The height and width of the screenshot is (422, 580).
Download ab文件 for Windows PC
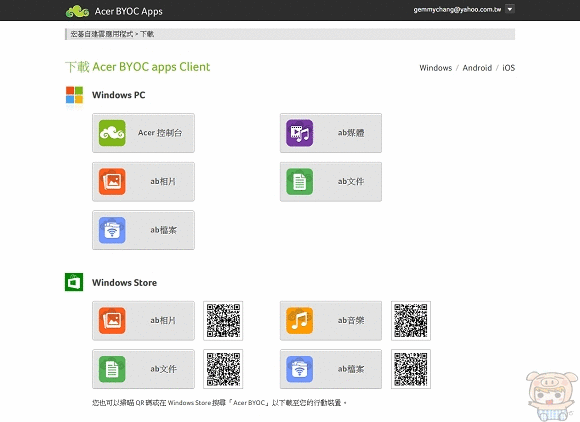pyautogui.click(x=331, y=182)
